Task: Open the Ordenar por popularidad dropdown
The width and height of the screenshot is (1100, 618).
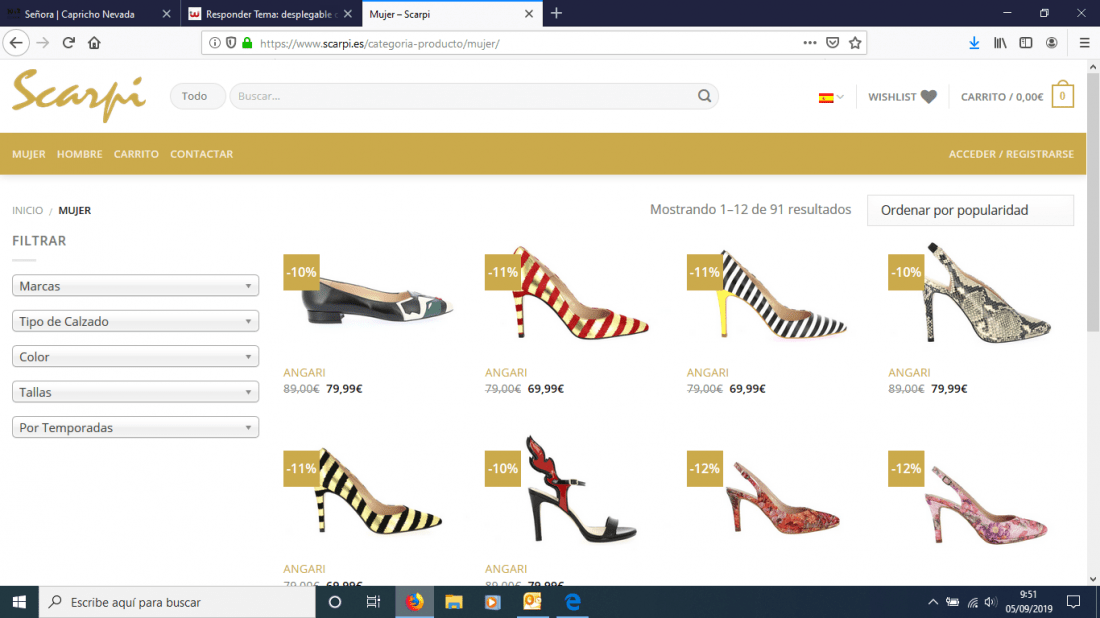Action: (970, 210)
